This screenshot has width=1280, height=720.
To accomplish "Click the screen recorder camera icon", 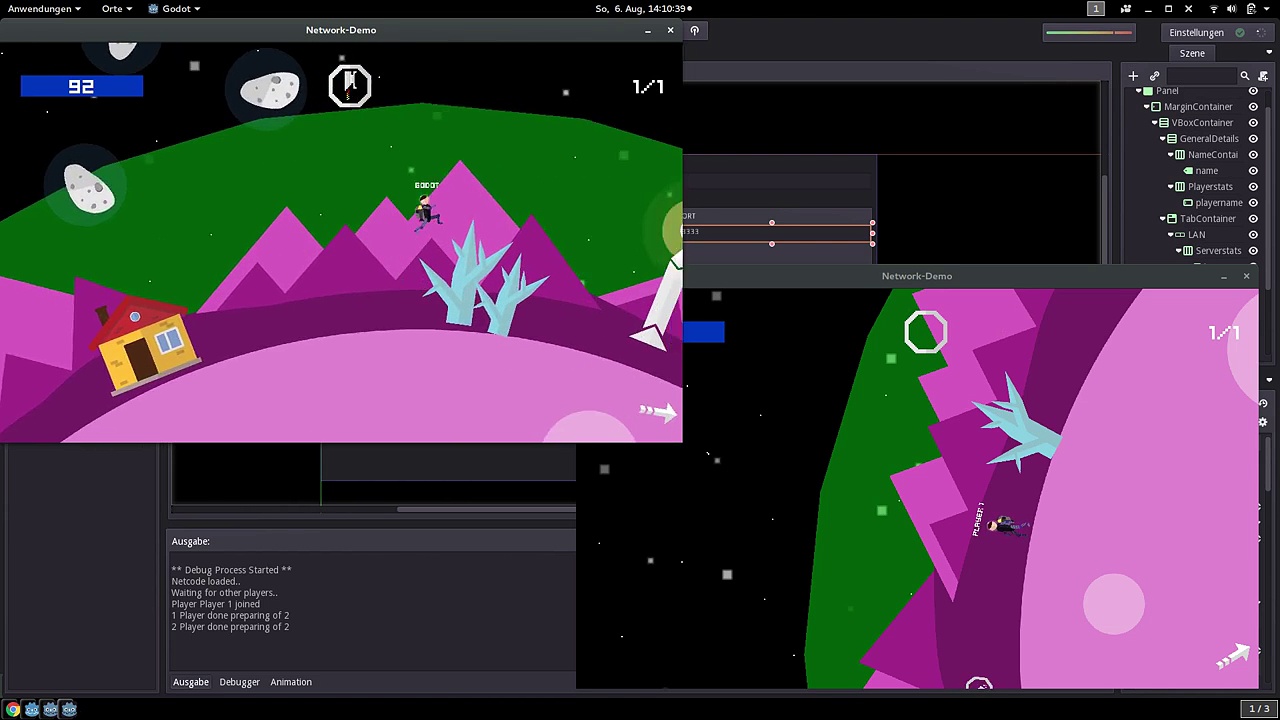I will (1125, 9).
